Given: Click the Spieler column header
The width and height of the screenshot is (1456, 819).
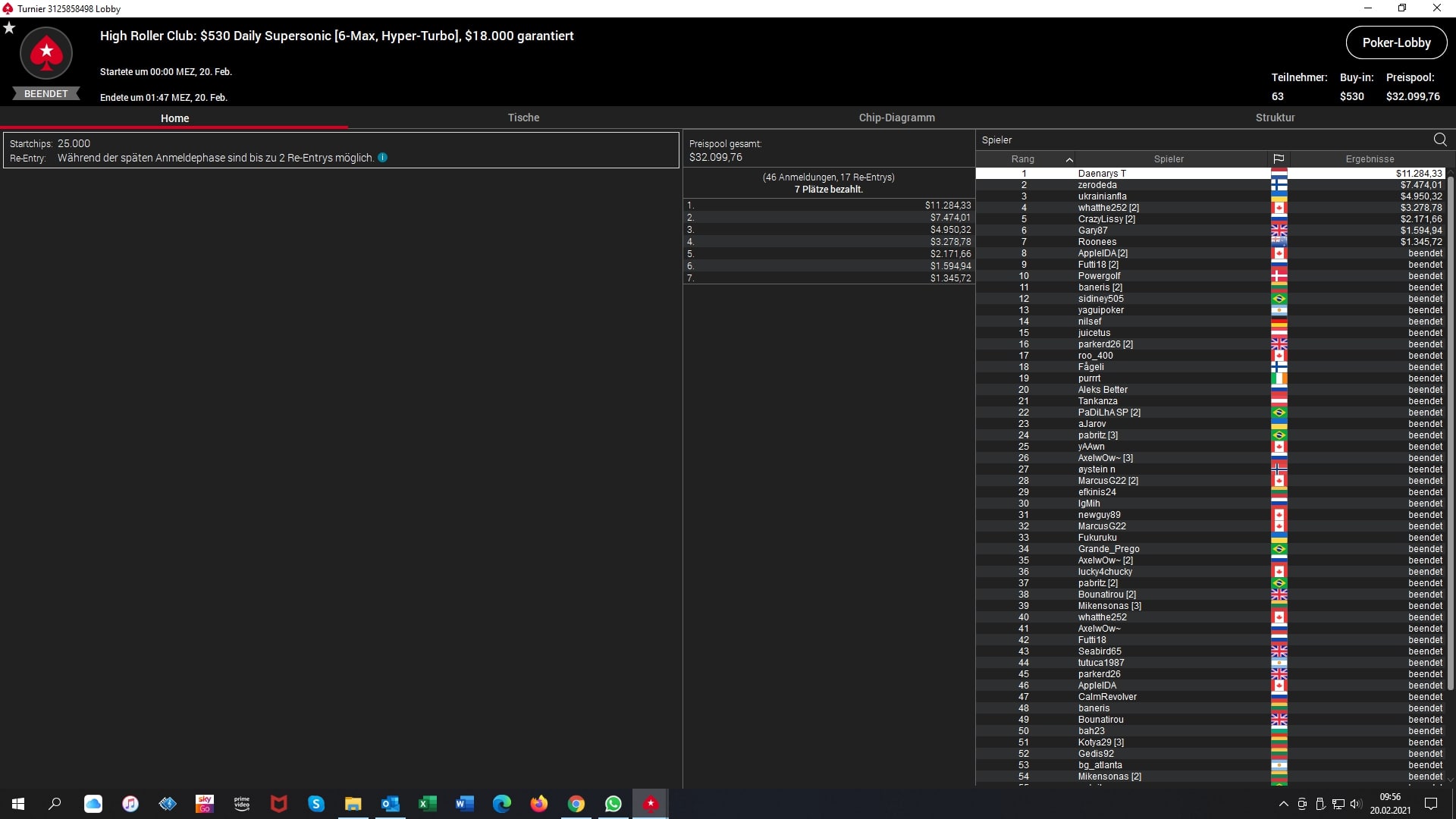Looking at the screenshot, I should click(1169, 159).
